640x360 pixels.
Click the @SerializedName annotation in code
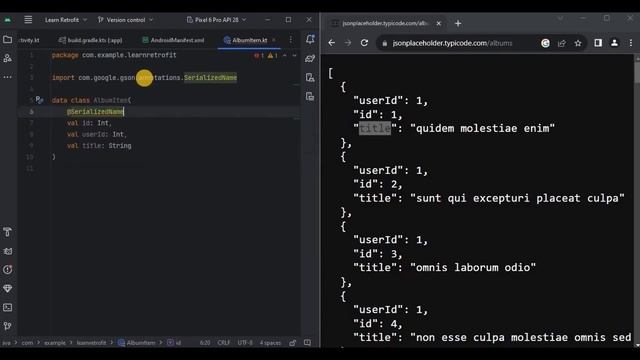[95, 111]
